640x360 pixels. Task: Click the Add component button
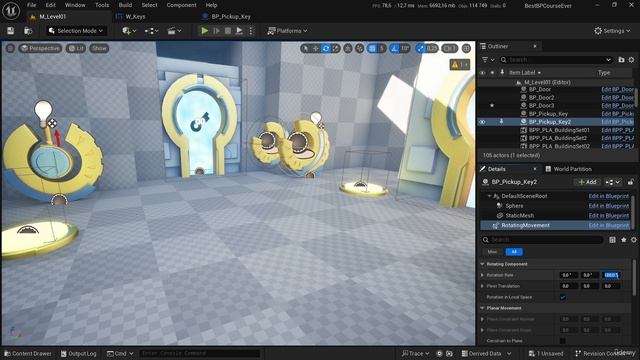click(x=587, y=182)
